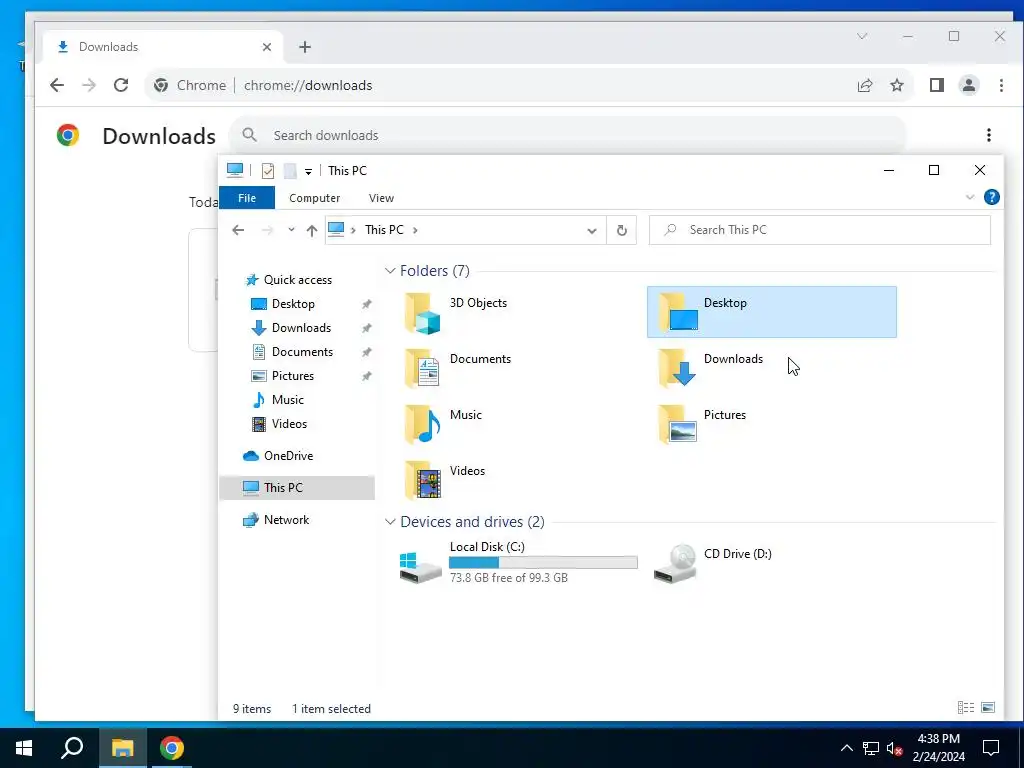Customize Quick Access Toolbar dropdown
Image resolution: width=1024 pixels, height=768 pixels.
point(308,172)
